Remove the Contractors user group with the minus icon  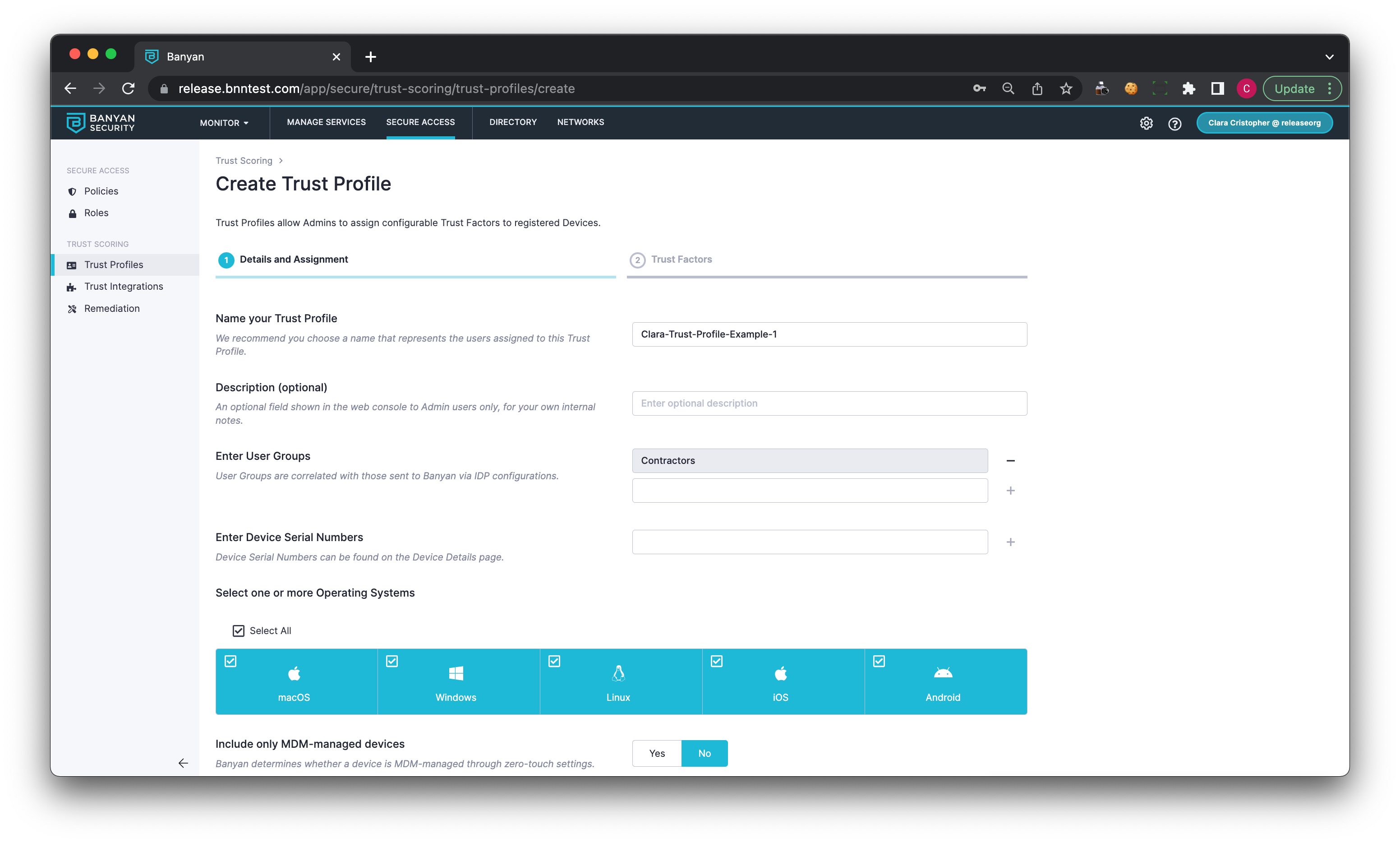pyautogui.click(x=1010, y=461)
